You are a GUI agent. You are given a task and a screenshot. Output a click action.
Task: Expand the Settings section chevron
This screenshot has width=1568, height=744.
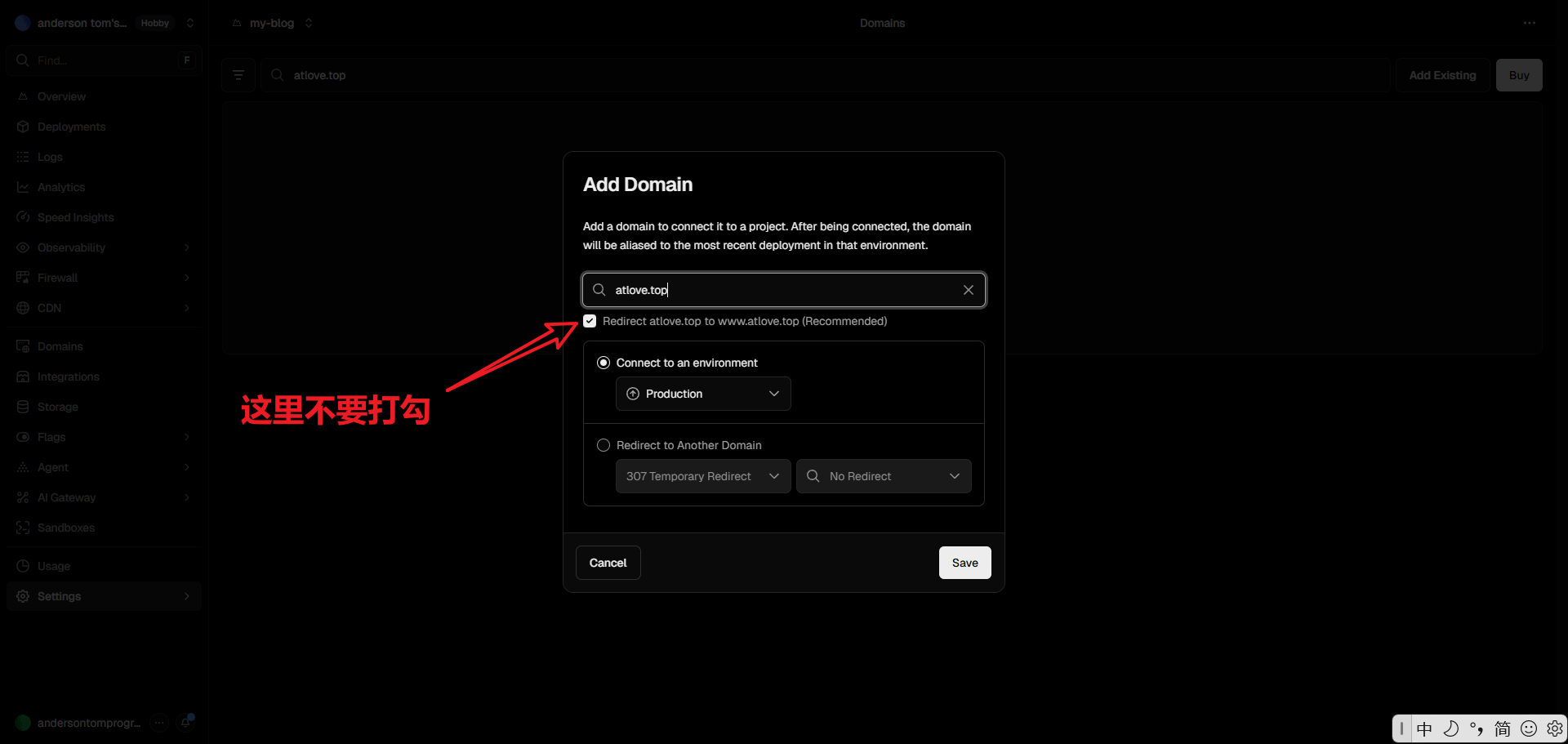coord(187,596)
